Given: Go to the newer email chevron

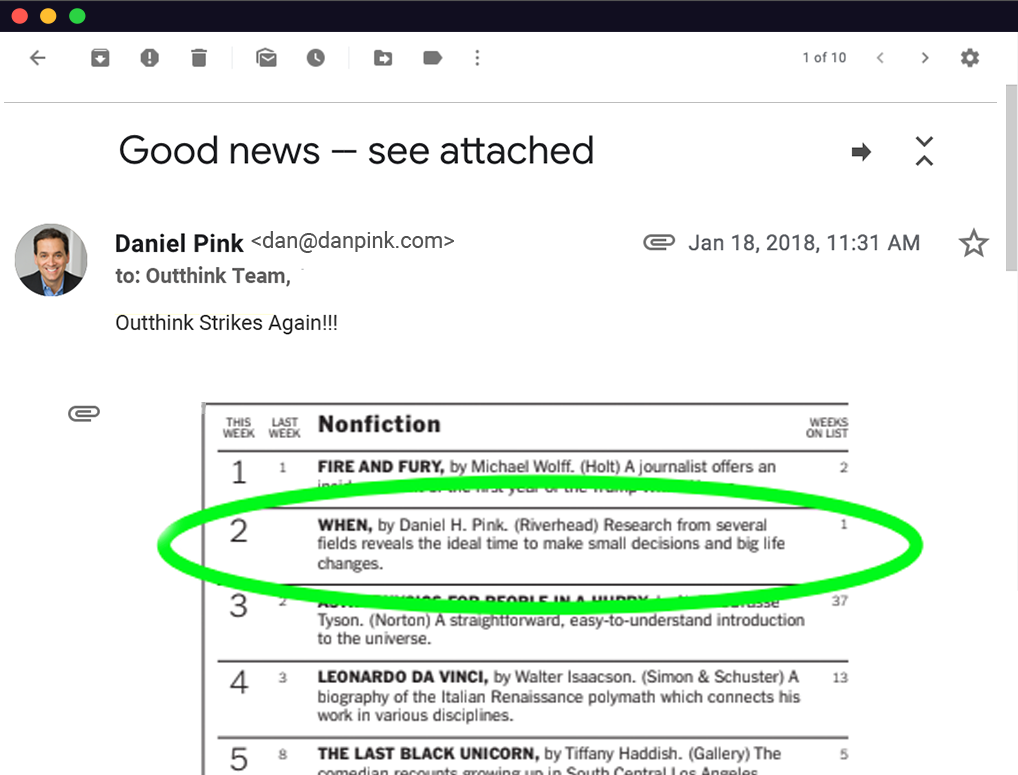Looking at the screenshot, I should pos(880,58).
